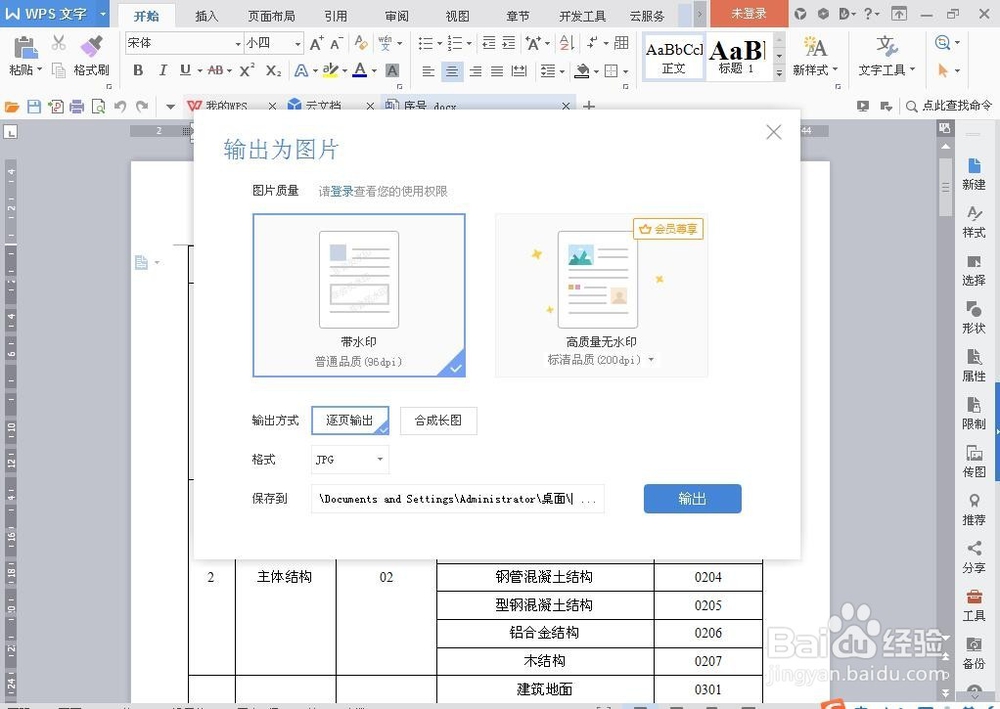Viewport: 1000px width, 709px height.
Task: Open the 分享 panel in right sidebar
Action: [x=973, y=555]
